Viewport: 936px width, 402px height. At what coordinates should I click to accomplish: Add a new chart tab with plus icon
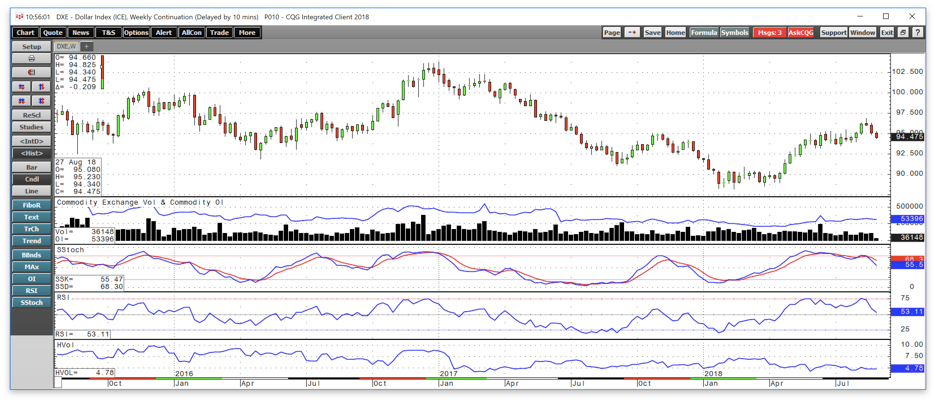pyautogui.click(x=87, y=47)
